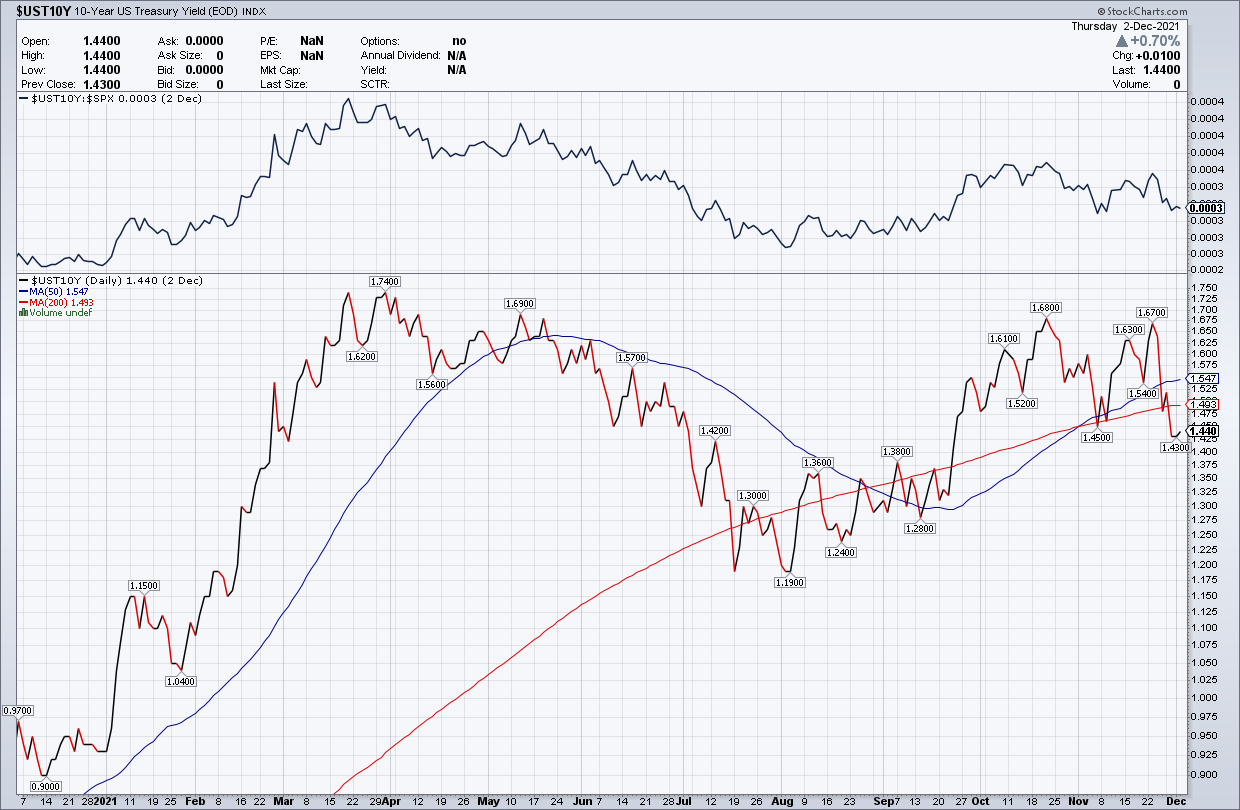Click the volume bars icon in legend

23,313
